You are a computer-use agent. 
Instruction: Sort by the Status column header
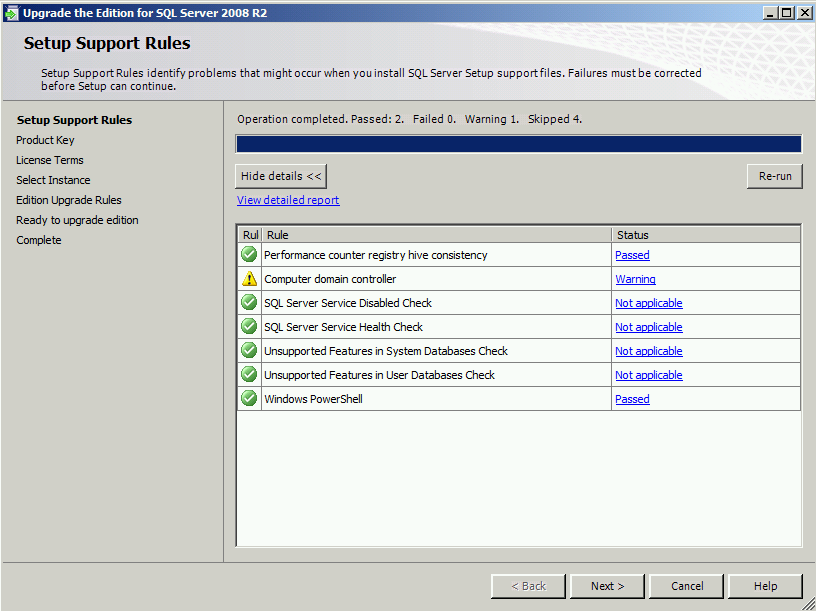(x=706, y=235)
